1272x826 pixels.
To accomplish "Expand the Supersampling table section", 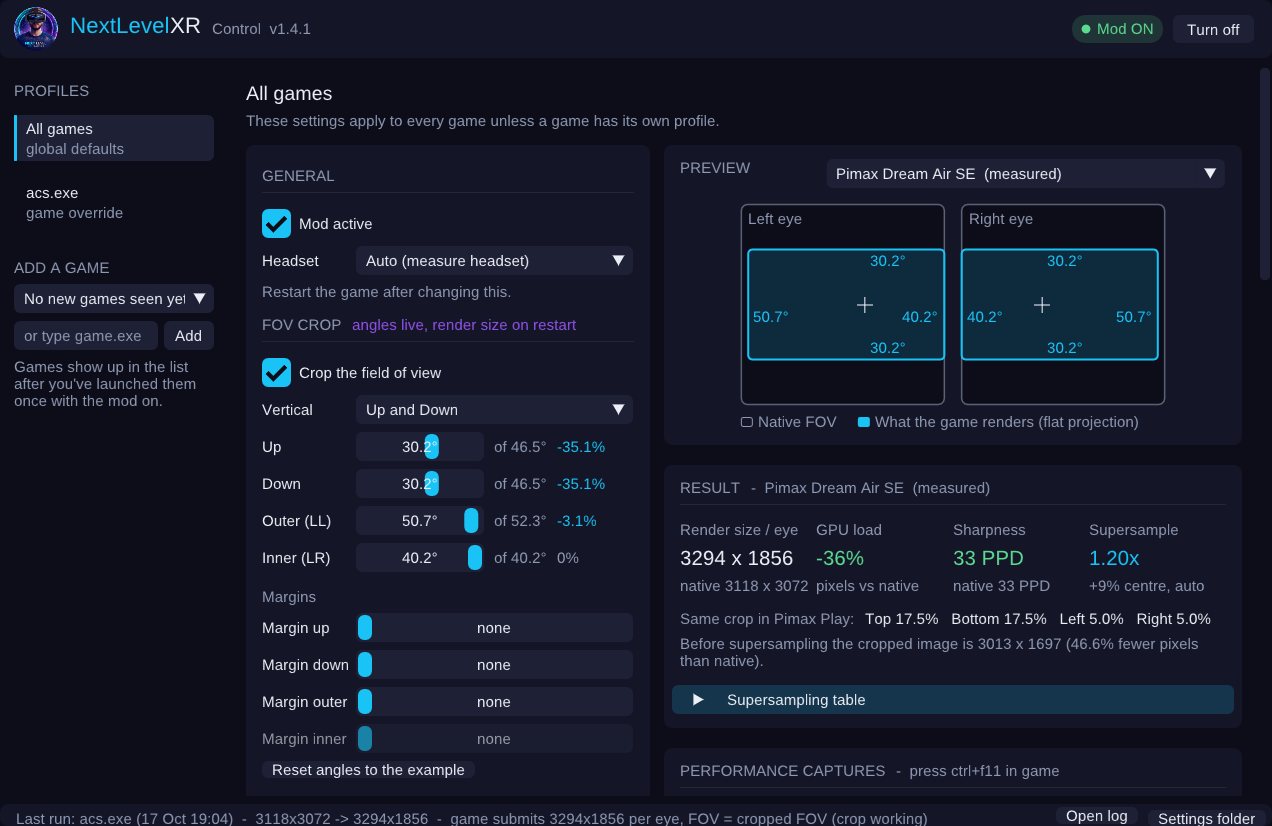I will point(953,700).
